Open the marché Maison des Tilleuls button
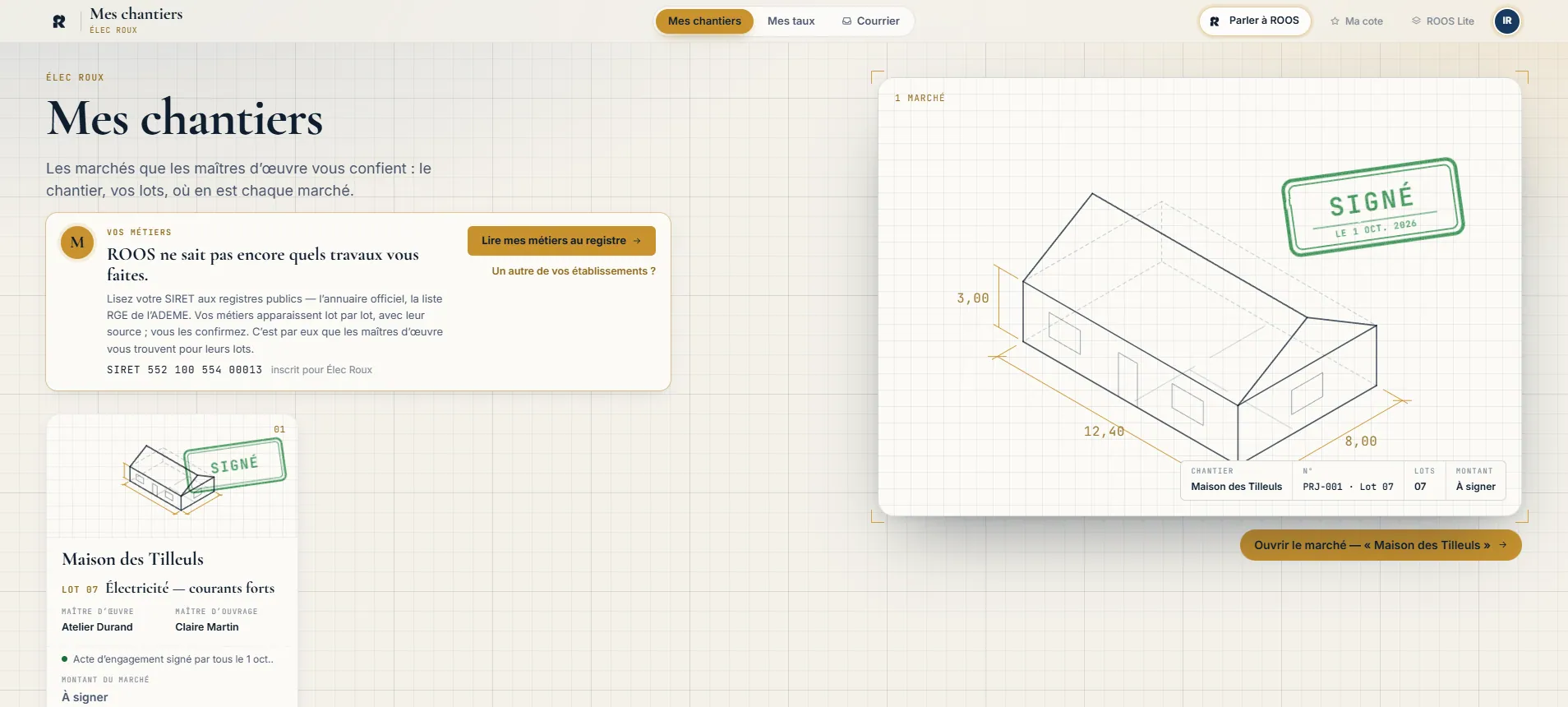Screen dimensions: 1568x707 [1381, 545]
